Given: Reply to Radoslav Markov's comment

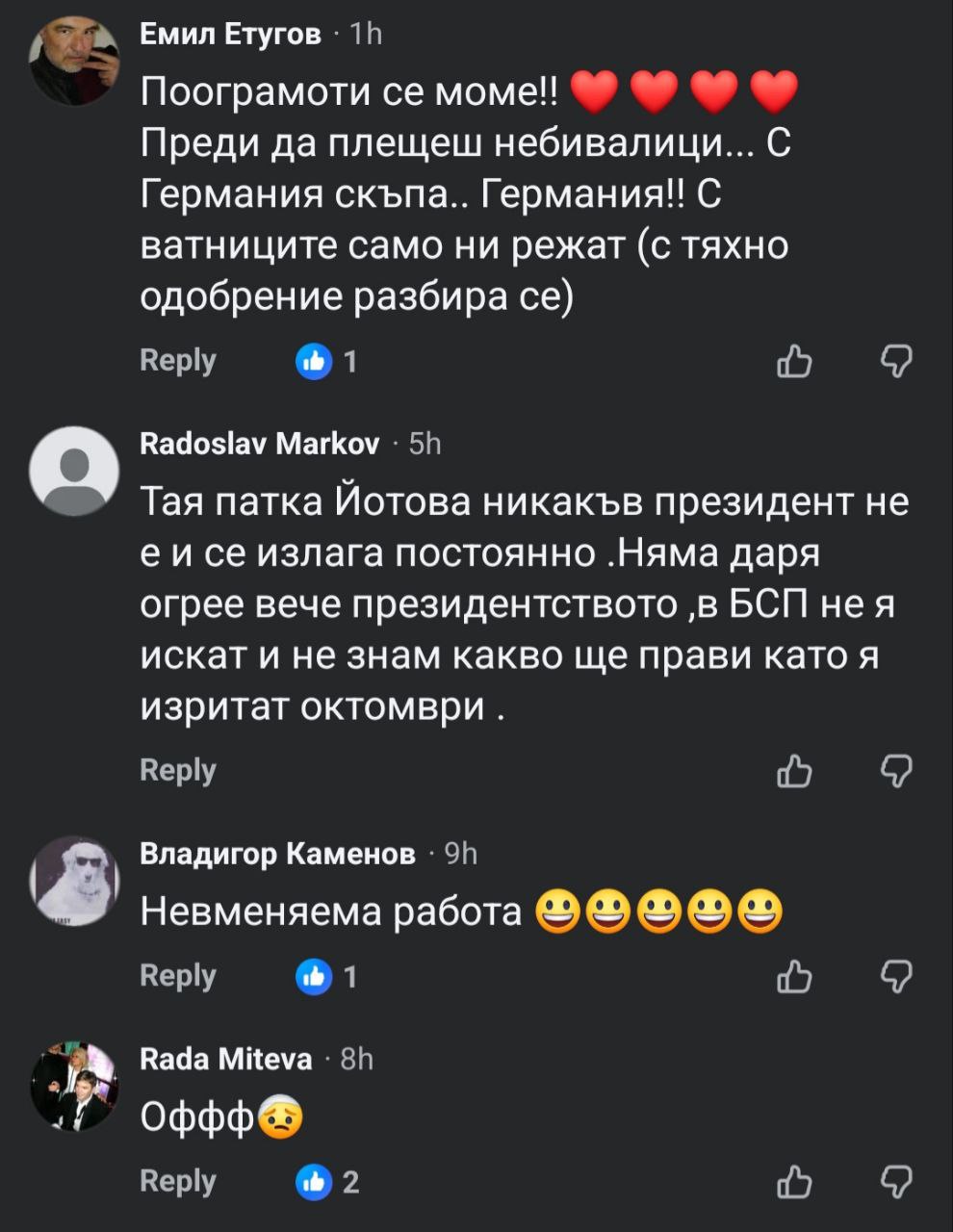Looking at the screenshot, I should point(178,770).
